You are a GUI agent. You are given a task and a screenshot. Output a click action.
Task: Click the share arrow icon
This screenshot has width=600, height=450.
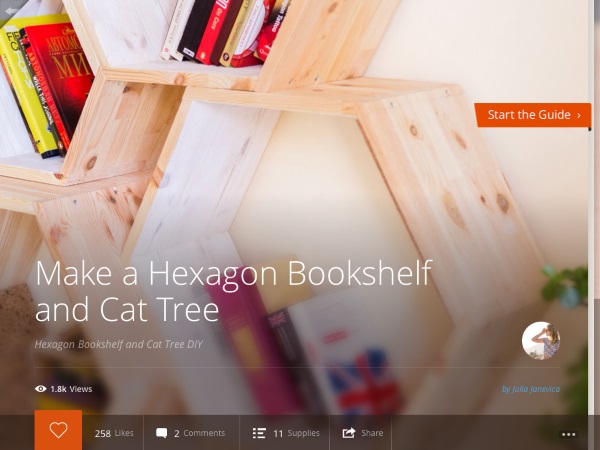[x=349, y=433]
